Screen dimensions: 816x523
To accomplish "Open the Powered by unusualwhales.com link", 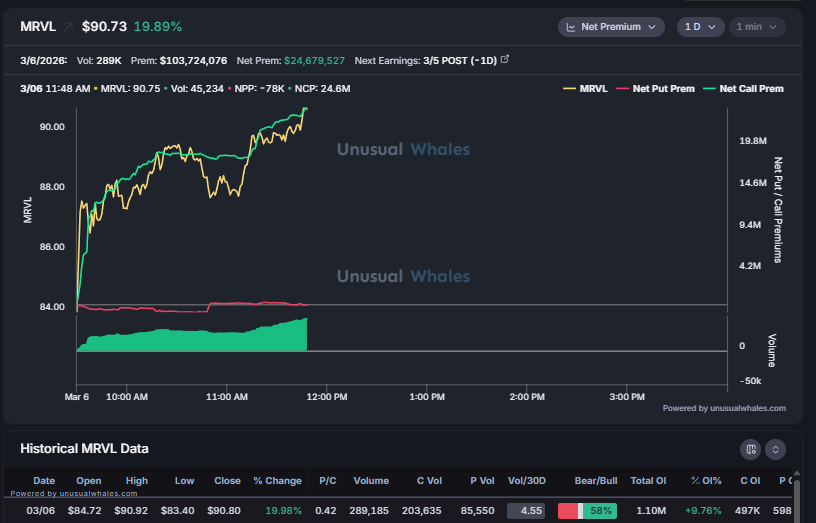I will [x=723, y=408].
